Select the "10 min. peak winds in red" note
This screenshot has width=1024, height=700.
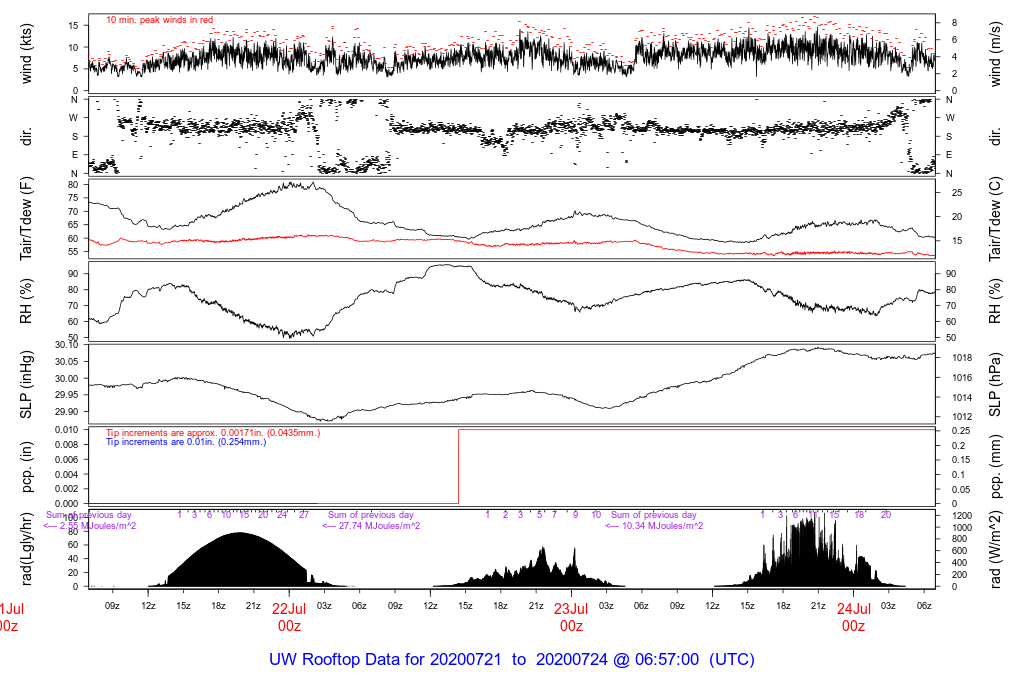(x=159, y=20)
